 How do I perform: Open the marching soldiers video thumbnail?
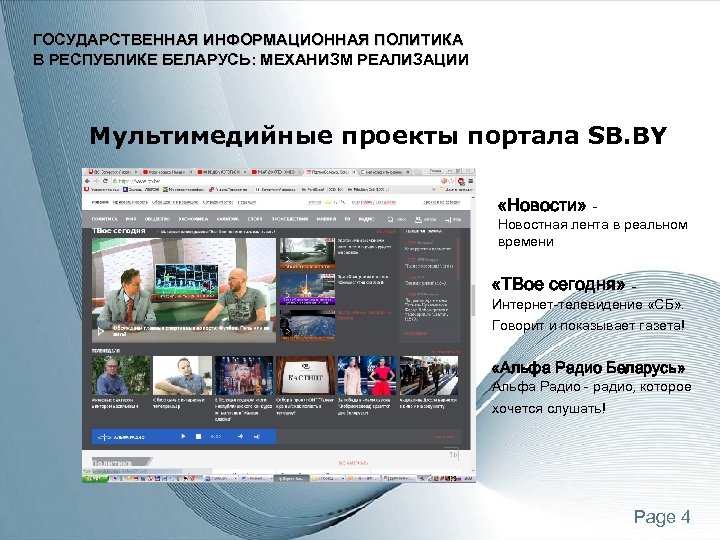(x=428, y=376)
